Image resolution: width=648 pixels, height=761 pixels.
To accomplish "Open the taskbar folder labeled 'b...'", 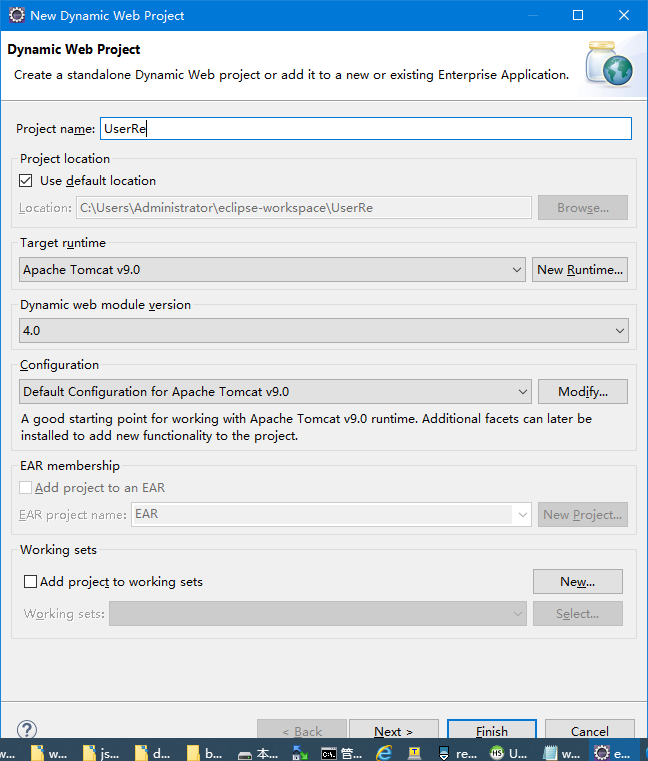I will coord(204,753).
